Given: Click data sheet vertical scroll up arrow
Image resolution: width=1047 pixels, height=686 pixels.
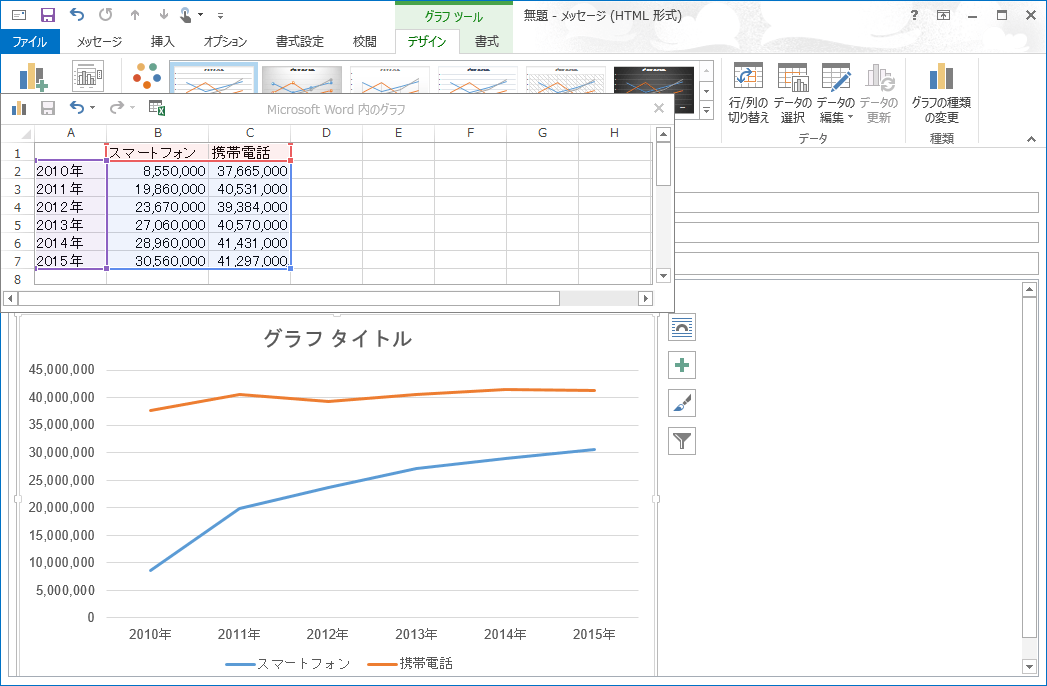Looking at the screenshot, I should [663, 134].
